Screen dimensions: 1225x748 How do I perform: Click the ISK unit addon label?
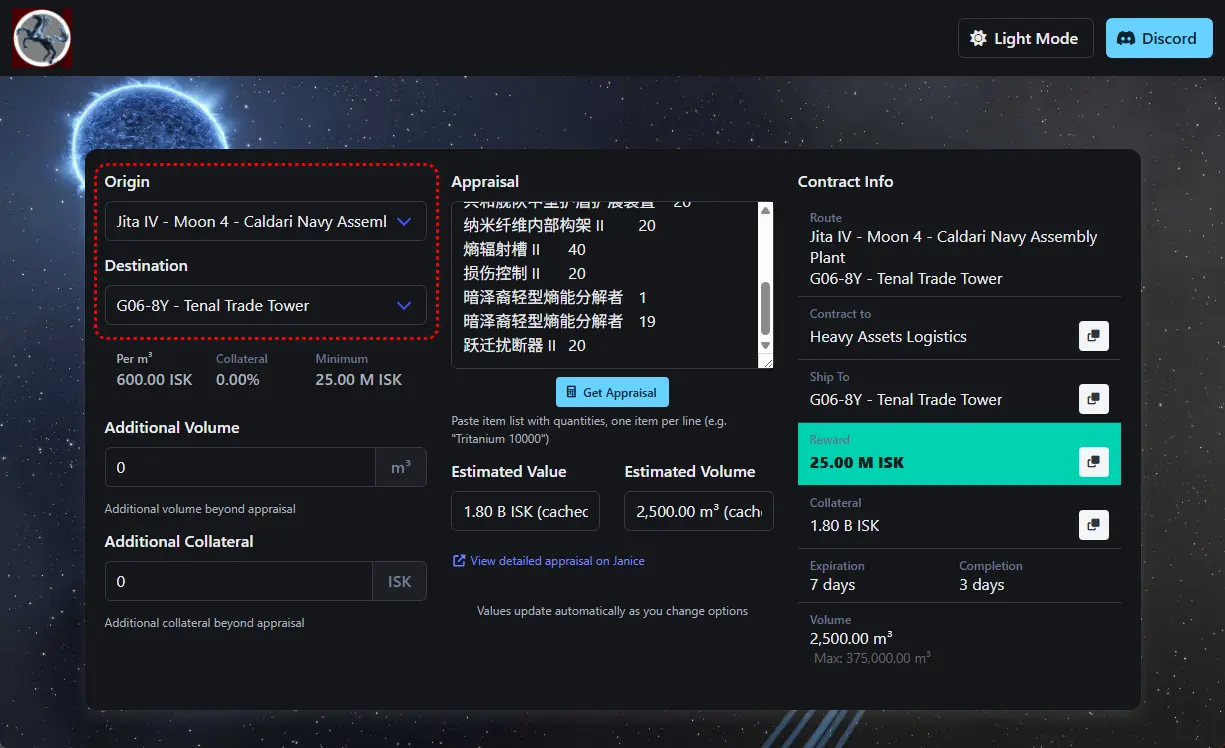click(400, 581)
